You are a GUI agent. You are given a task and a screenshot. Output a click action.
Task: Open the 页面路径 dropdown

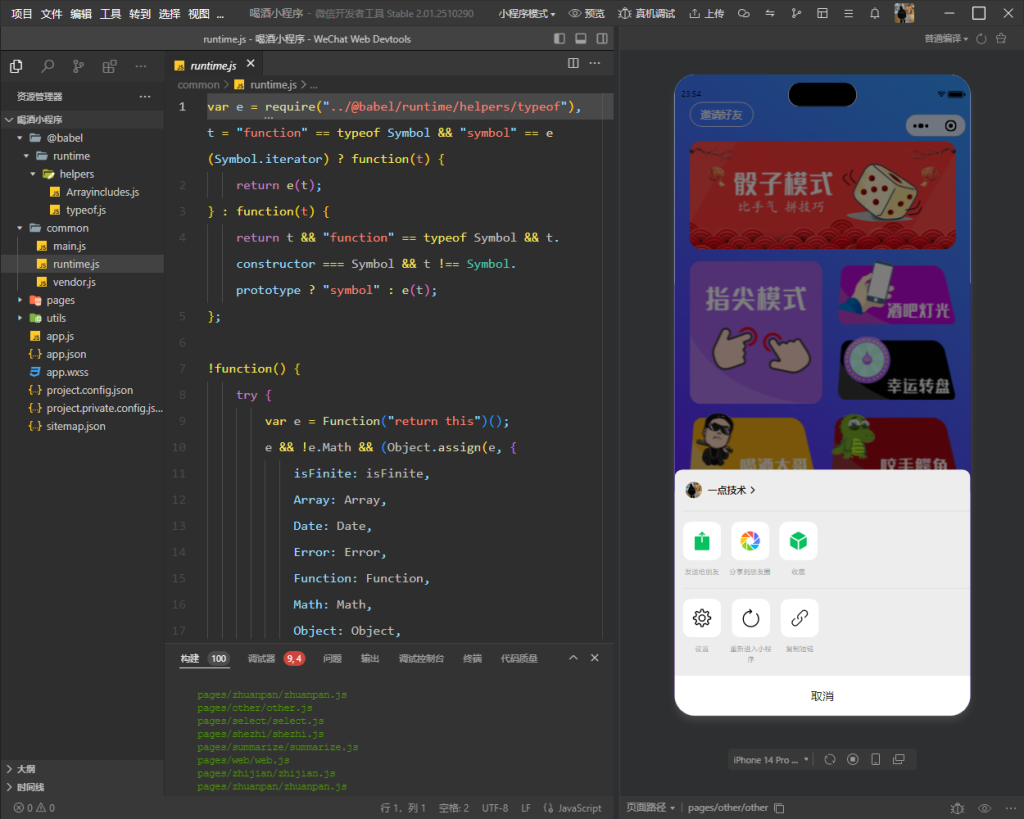(x=650, y=808)
